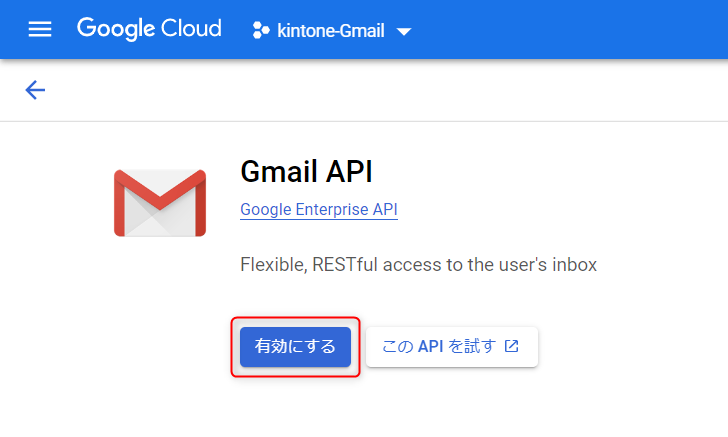Expand the kintone-Gmail dropdown arrow
The width and height of the screenshot is (728, 437).
(x=404, y=31)
